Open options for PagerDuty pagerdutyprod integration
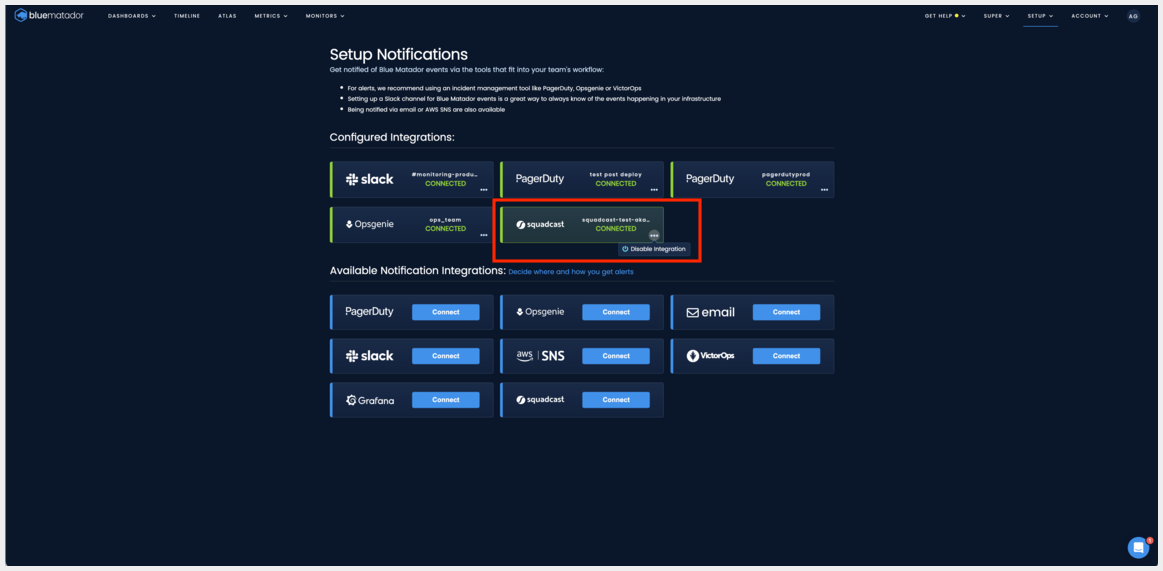 click(x=824, y=190)
